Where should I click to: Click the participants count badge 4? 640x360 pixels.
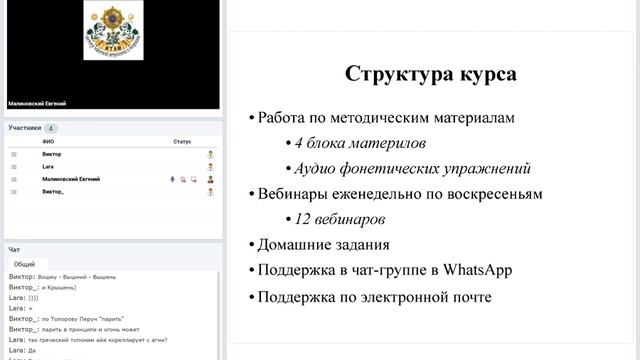(x=51, y=128)
